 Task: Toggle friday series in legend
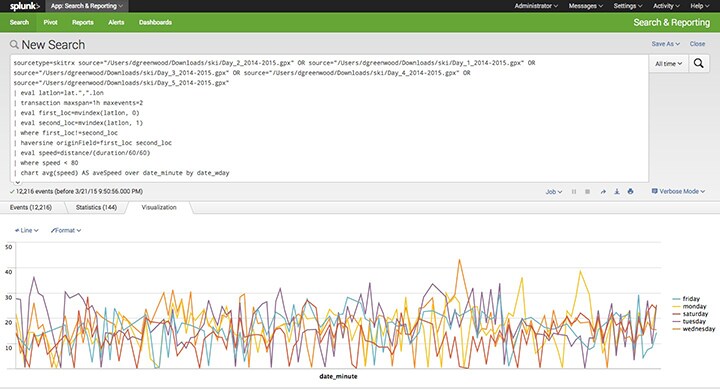686,299
